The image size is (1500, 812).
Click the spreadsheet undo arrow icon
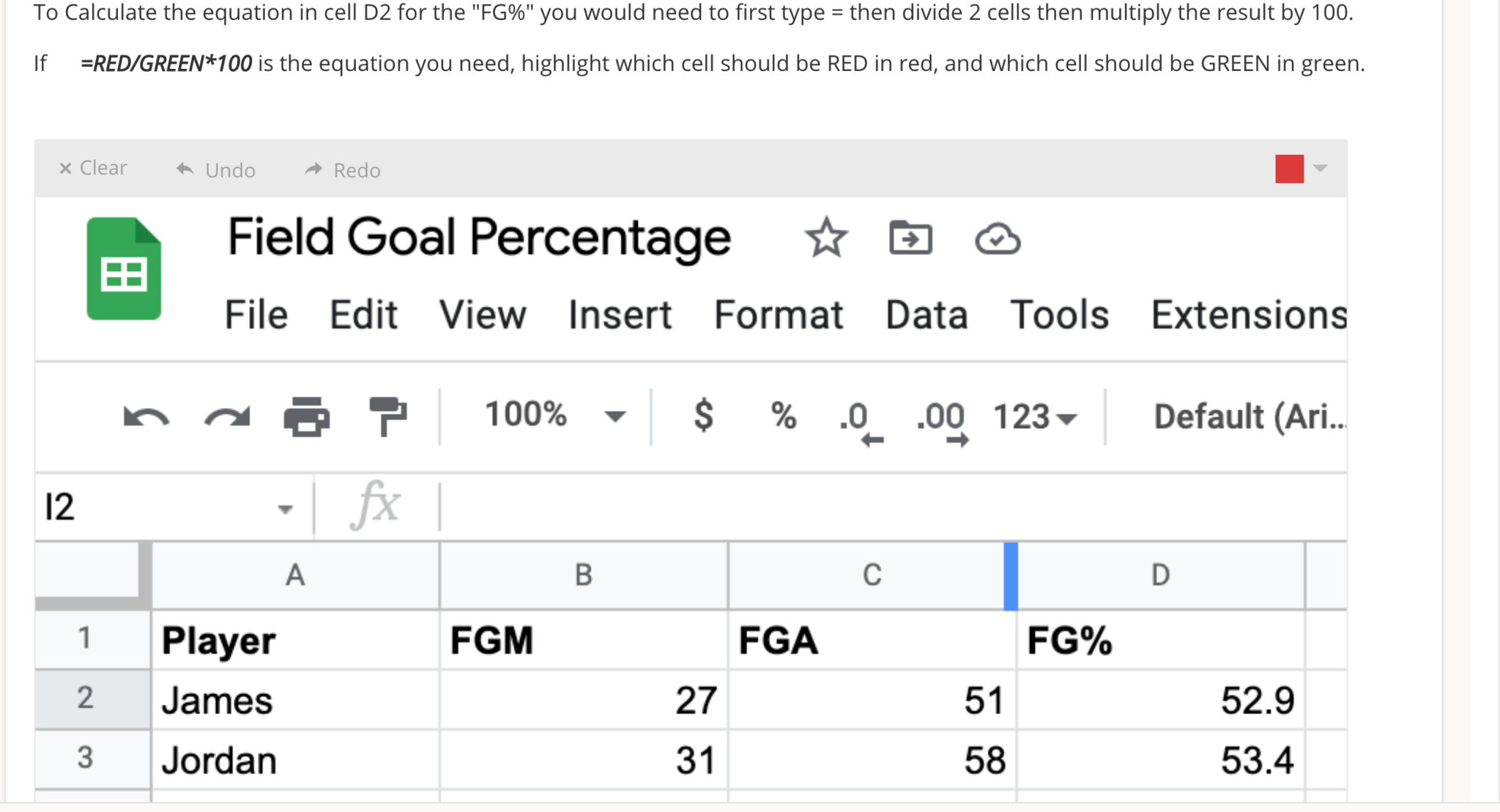pos(146,417)
